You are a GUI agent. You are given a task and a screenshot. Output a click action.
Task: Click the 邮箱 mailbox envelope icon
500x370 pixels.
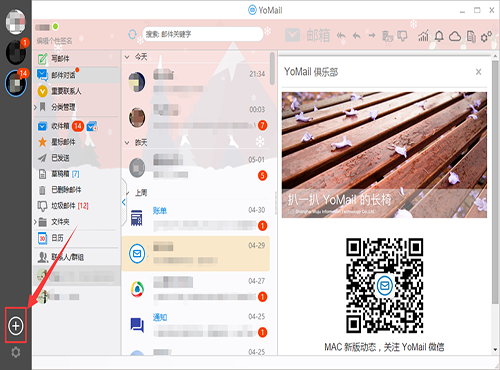[292, 35]
